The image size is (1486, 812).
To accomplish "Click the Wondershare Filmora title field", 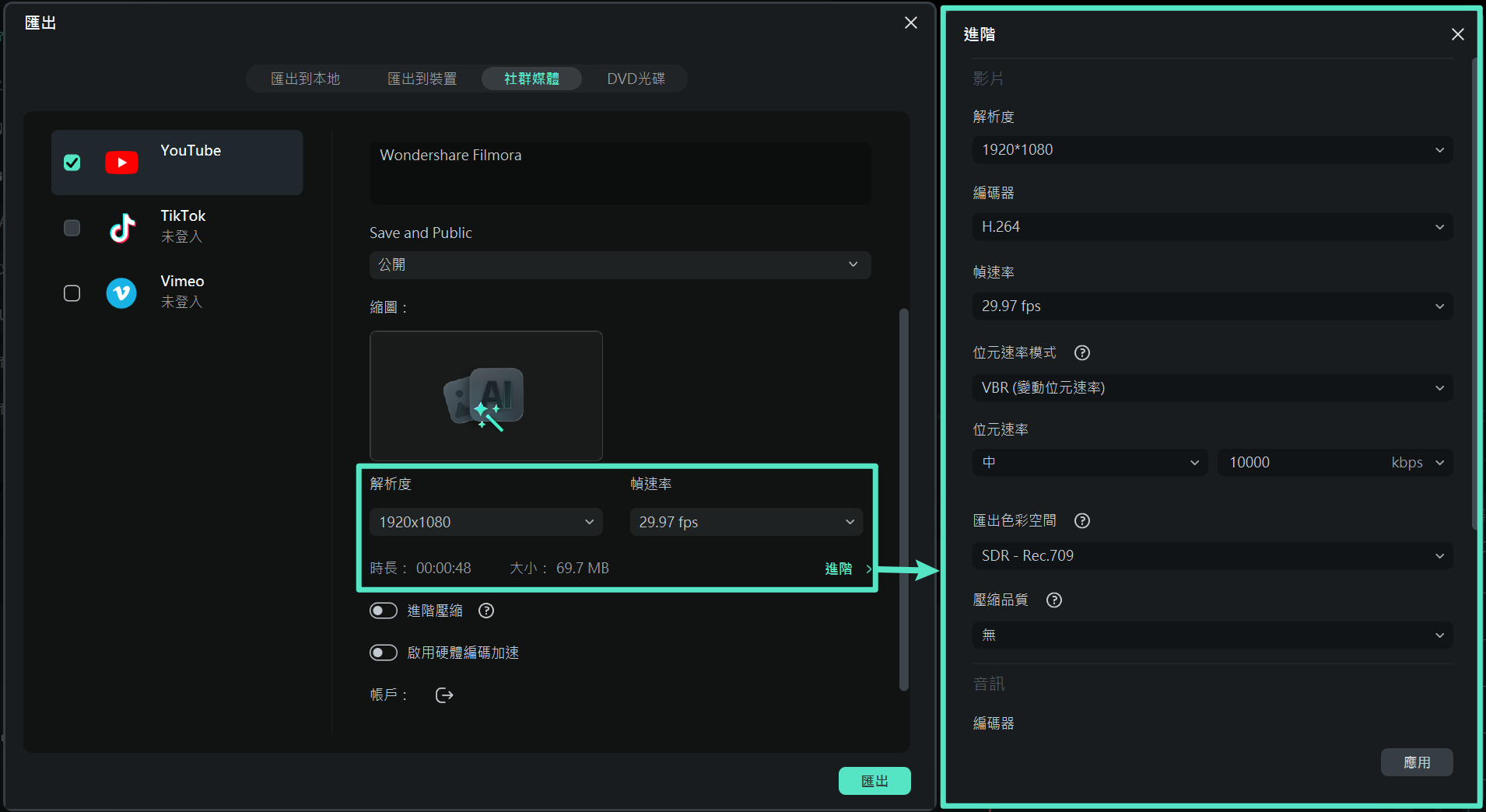I will (620, 172).
